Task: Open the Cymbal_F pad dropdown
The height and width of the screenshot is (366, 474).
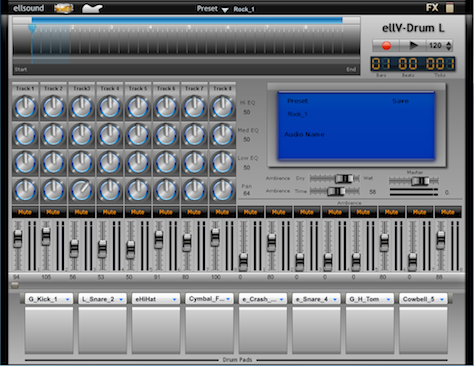Action: 209,299
